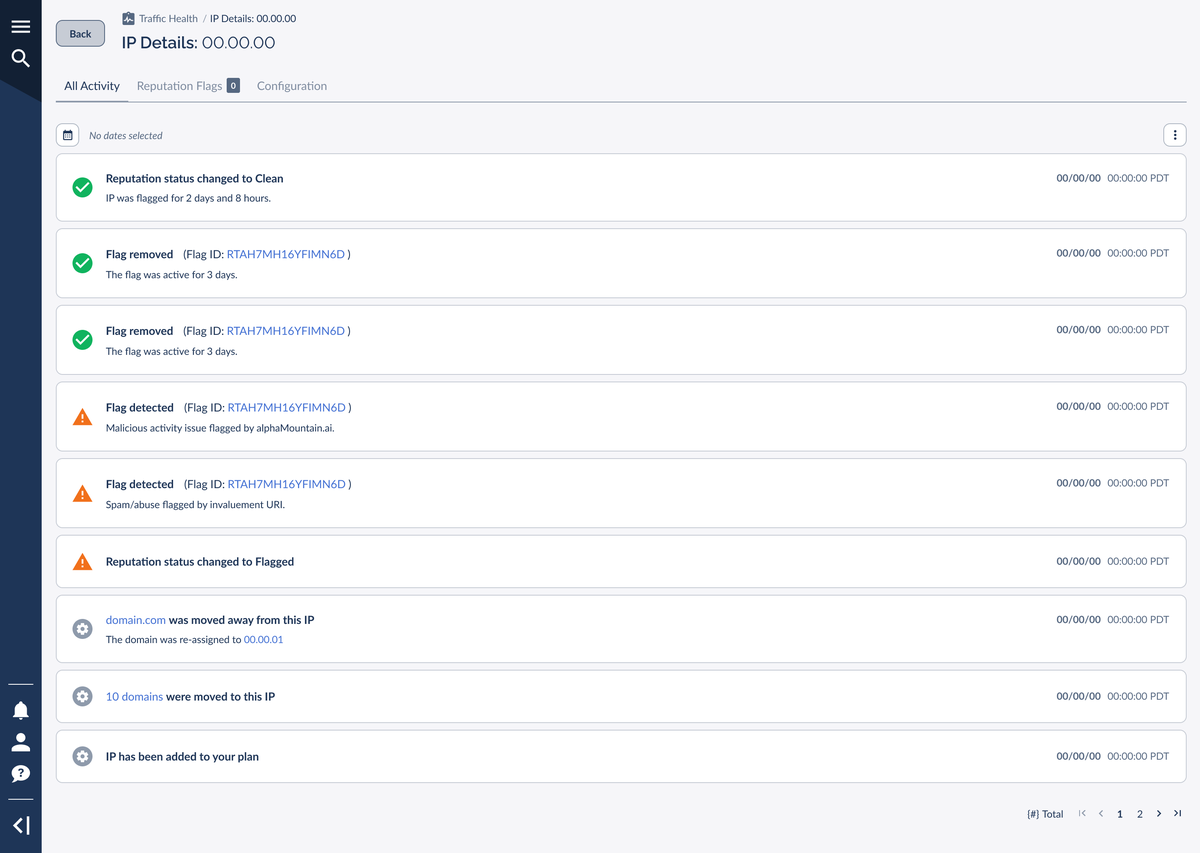Click 'IP was flagged for 2 days and 8 hours.'
The image size is (1200, 853).
188,198
